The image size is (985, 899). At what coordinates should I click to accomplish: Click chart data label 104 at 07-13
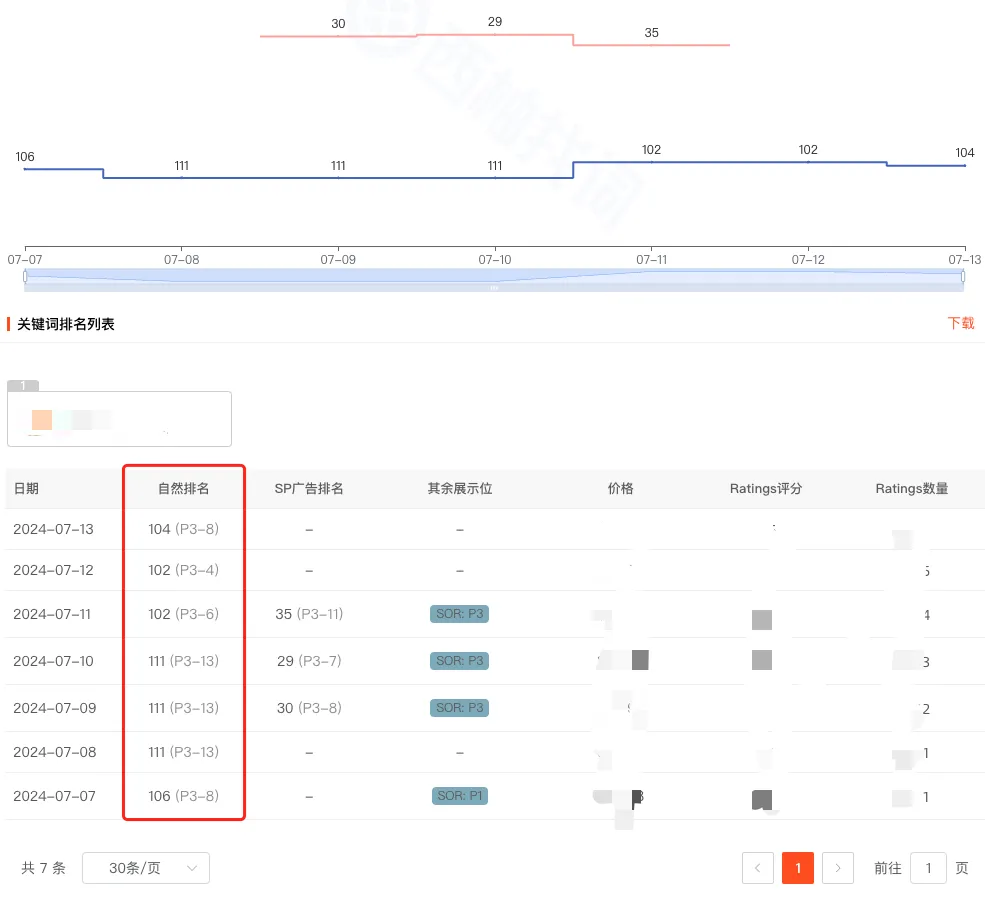[x=964, y=153]
